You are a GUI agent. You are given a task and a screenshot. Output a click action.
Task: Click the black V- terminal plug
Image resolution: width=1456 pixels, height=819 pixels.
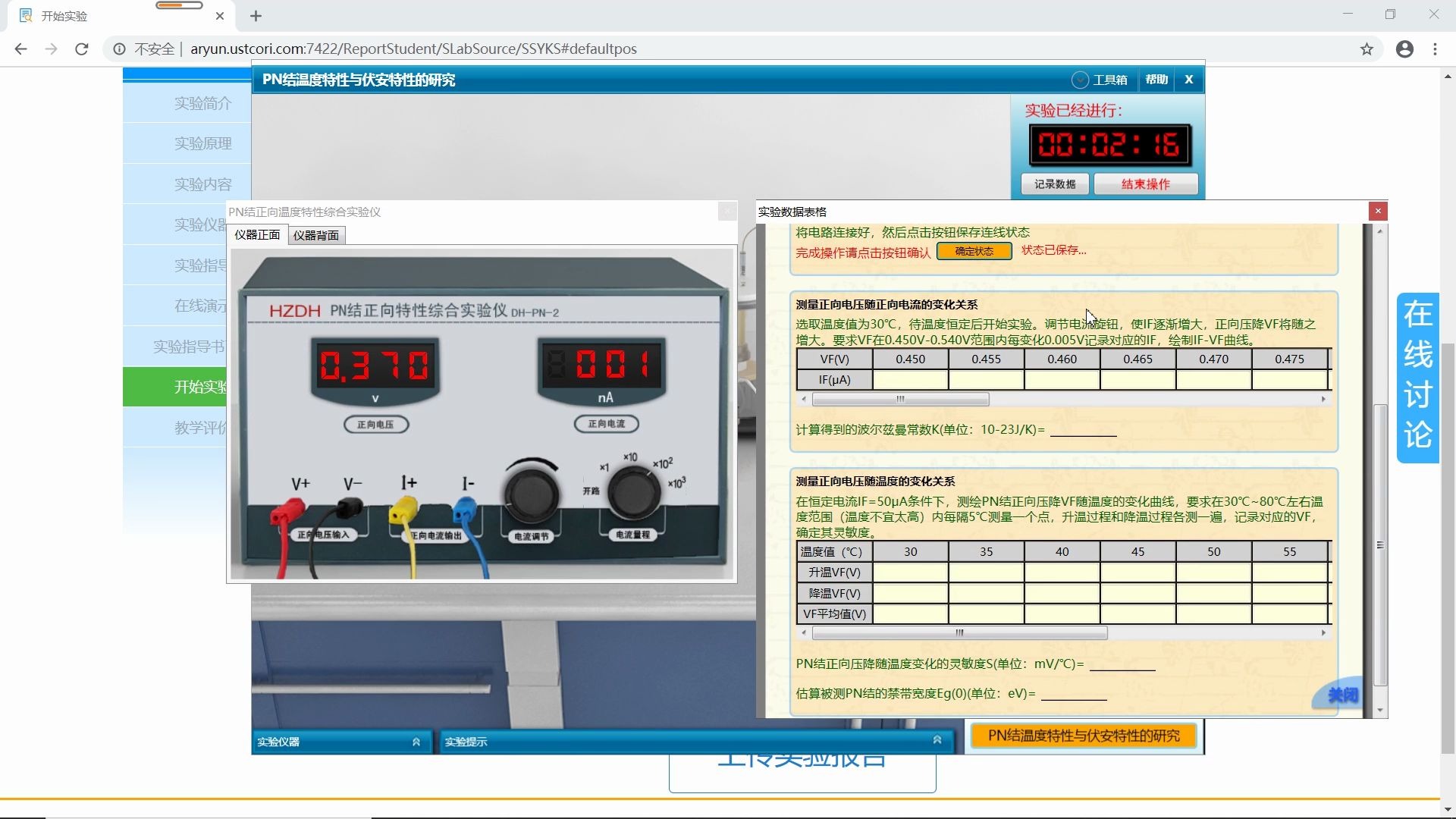point(349,507)
